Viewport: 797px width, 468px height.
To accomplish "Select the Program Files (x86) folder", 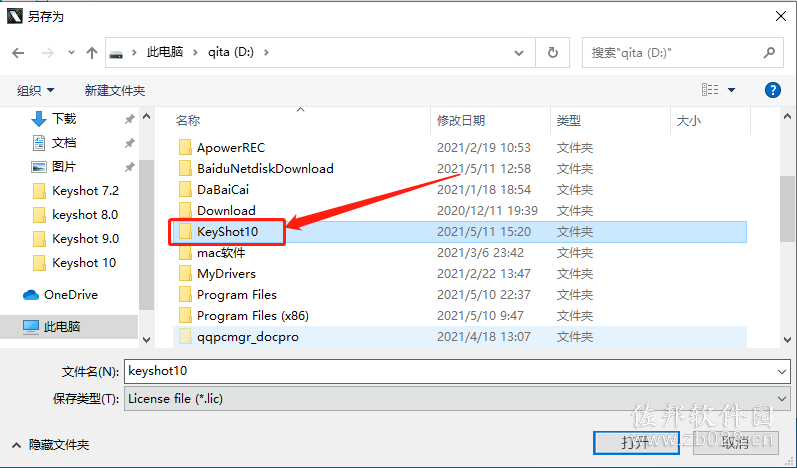I will pyautogui.click(x=253, y=316).
